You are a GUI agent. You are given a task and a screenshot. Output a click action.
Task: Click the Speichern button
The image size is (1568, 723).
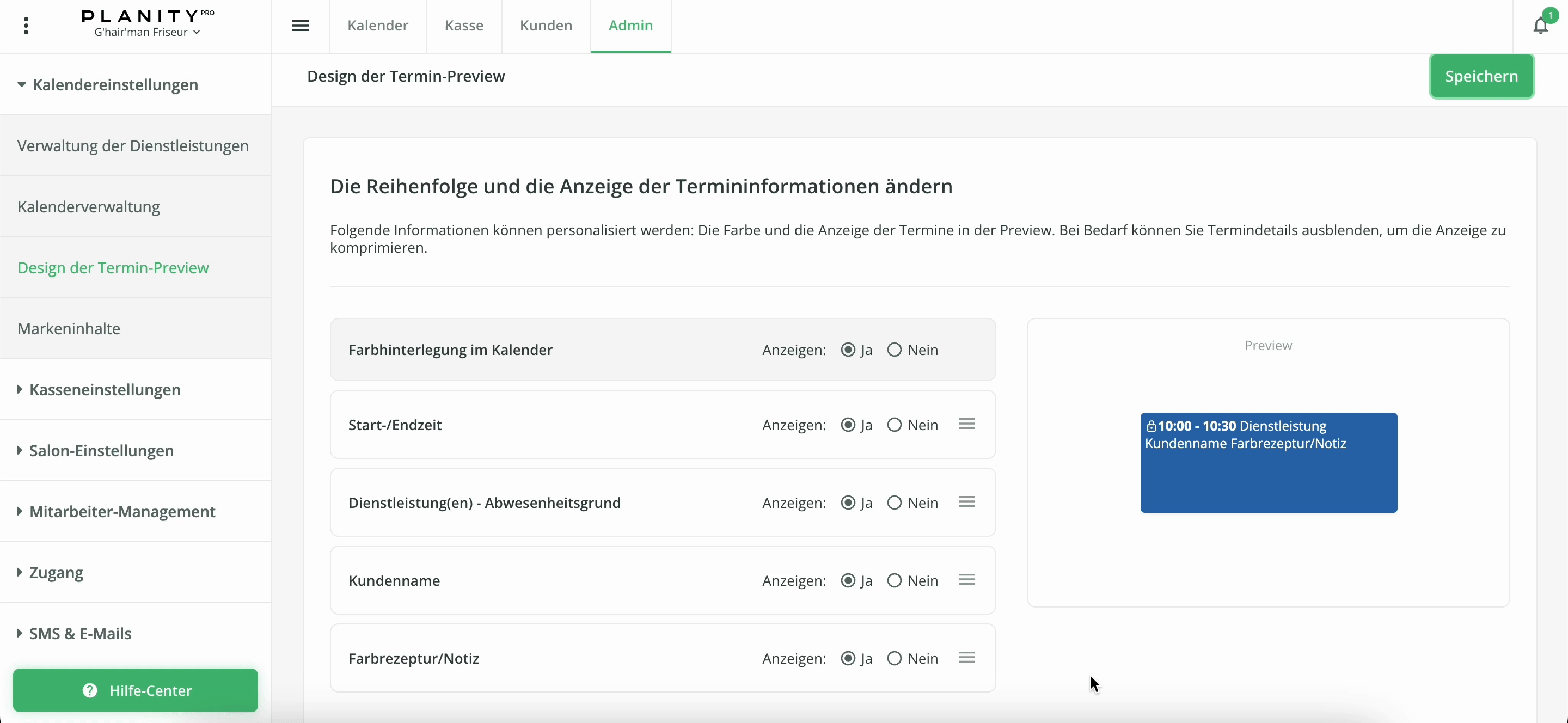click(1481, 76)
